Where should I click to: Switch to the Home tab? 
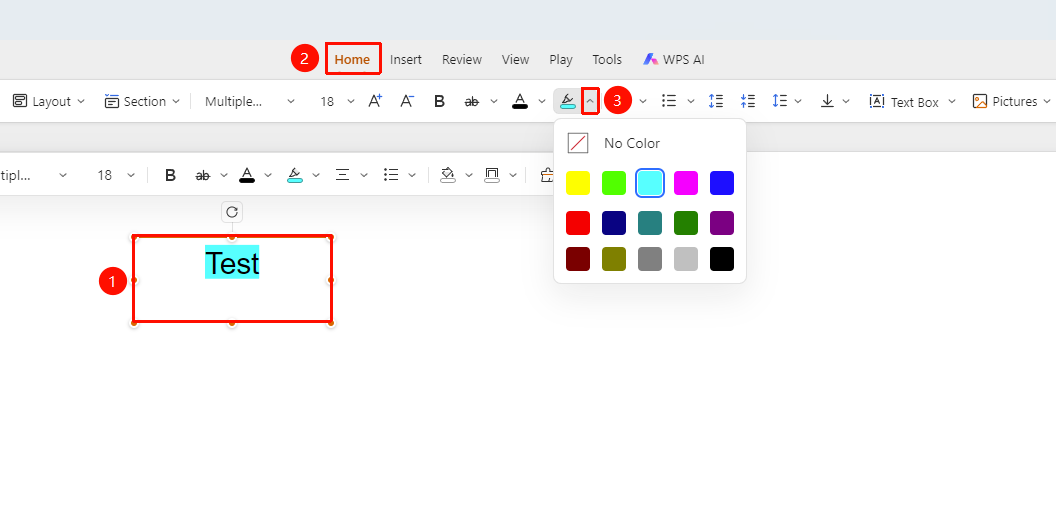pos(352,59)
